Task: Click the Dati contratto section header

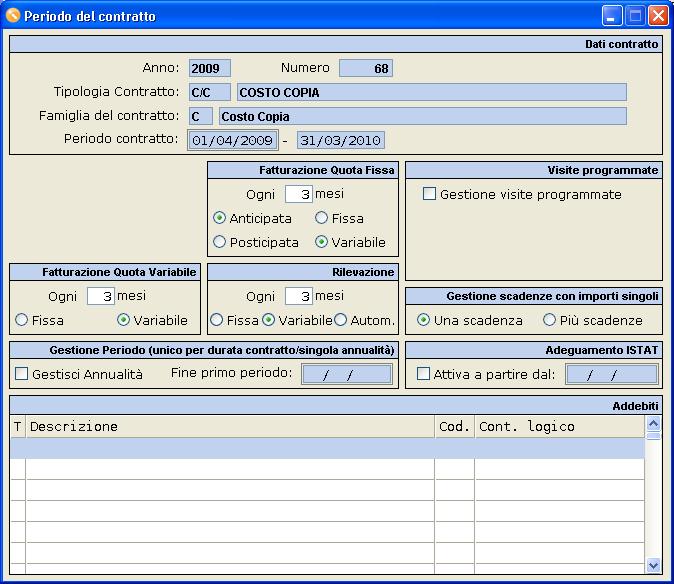Action: coord(336,44)
